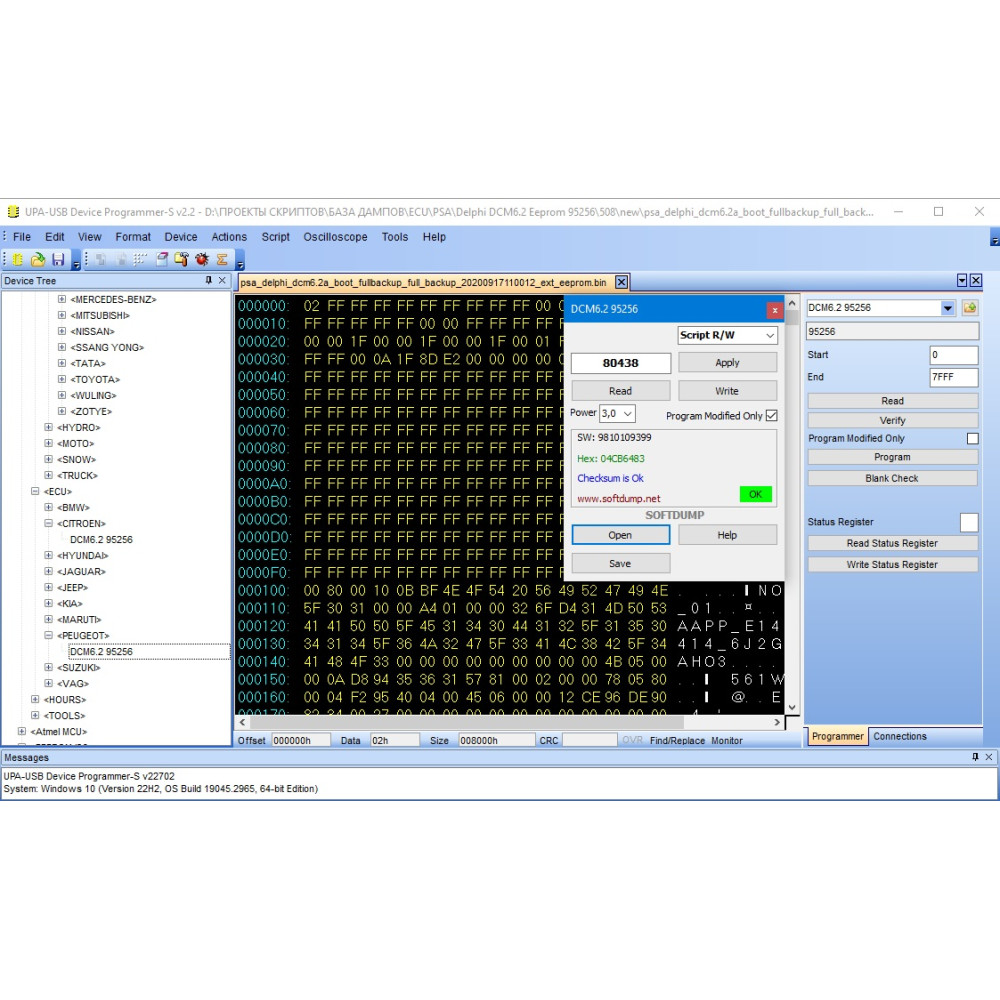Open a file with the folder toolbar icon
1000x1000 pixels.
[38, 260]
